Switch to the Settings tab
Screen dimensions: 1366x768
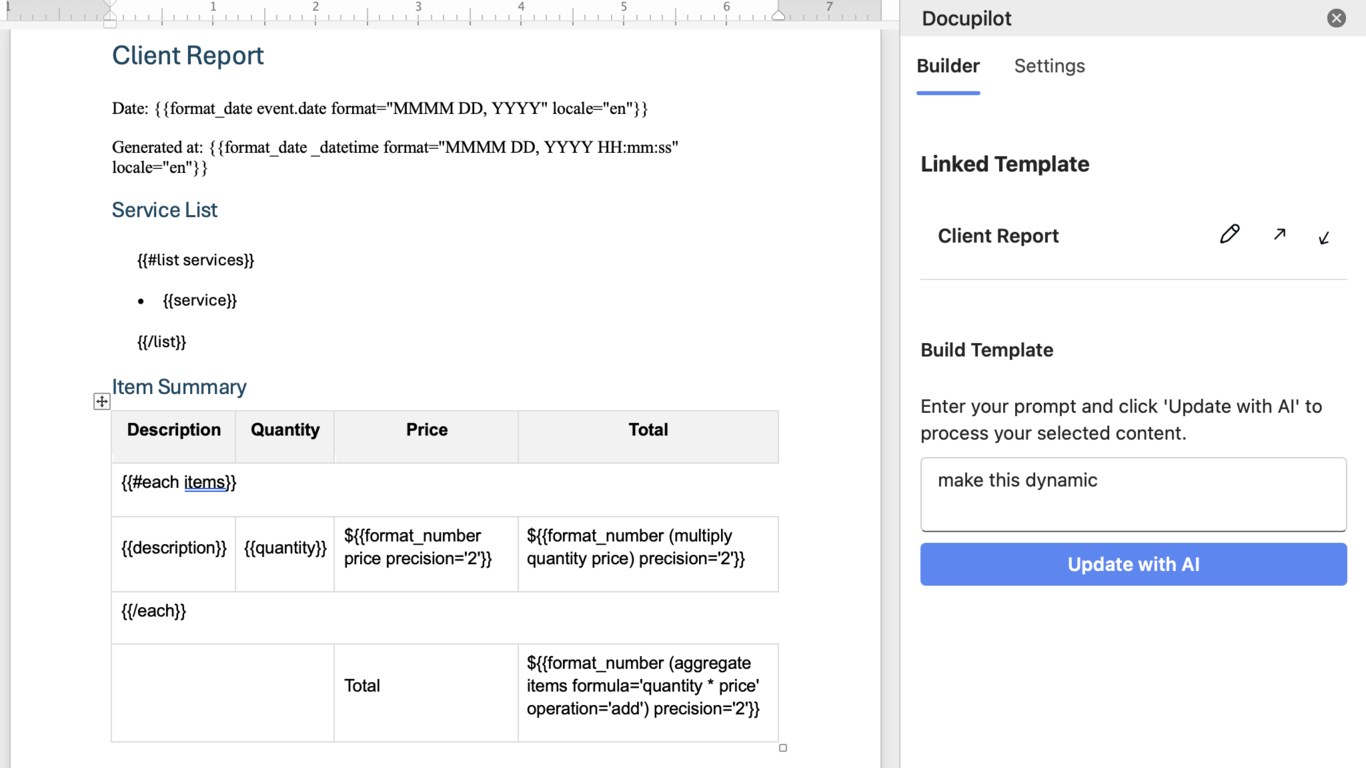point(1049,66)
